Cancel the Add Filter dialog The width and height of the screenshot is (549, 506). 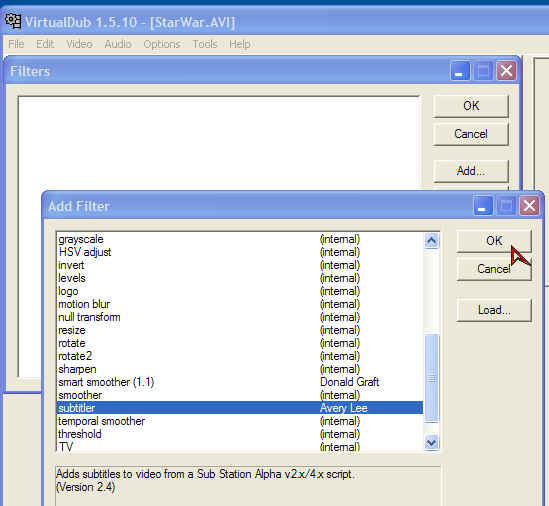point(494,269)
